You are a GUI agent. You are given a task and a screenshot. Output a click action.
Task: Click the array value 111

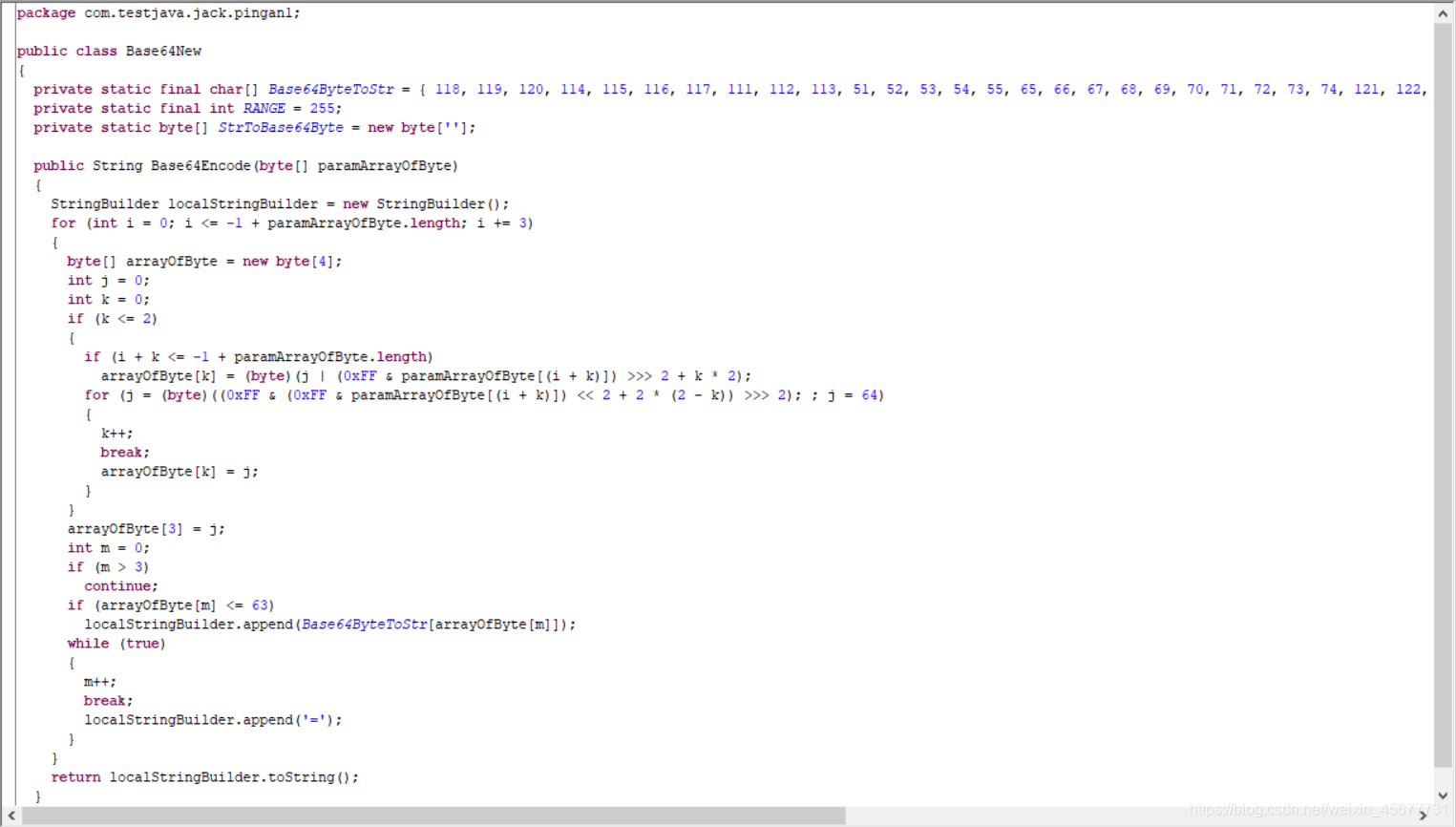click(x=739, y=90)
